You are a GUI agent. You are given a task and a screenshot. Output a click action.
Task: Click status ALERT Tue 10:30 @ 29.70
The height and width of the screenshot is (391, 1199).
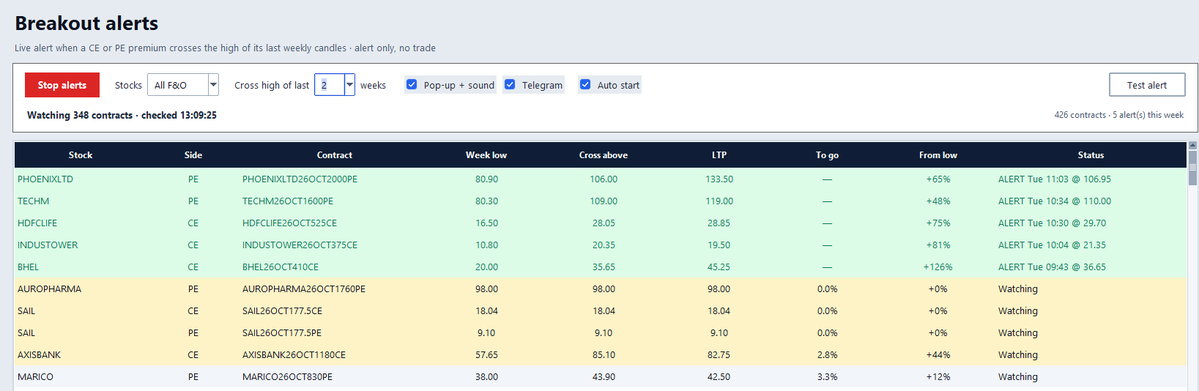(x=1051, y=223)
